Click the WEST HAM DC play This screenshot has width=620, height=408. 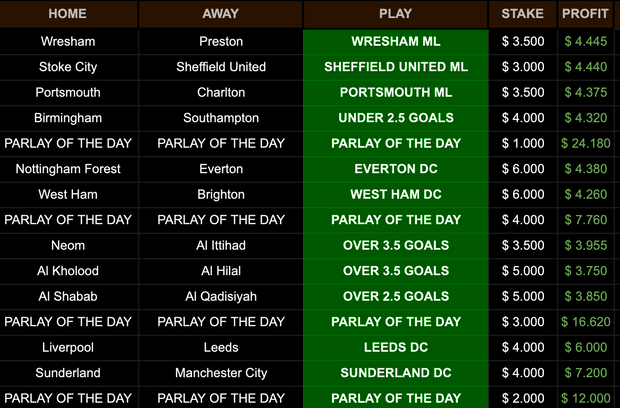click(x=395, y=195)
